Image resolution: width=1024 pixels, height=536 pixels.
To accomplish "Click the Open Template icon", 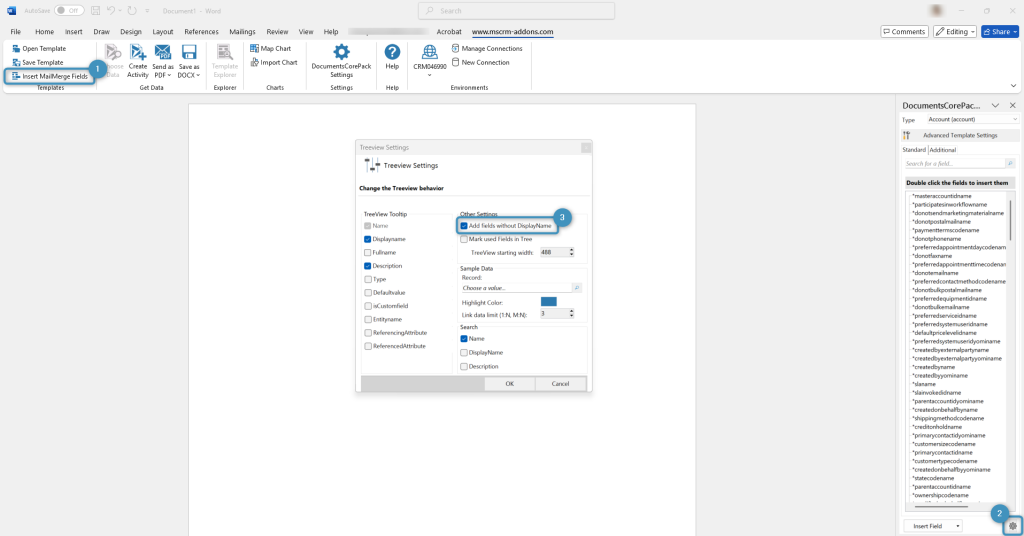I will (16, 48).
